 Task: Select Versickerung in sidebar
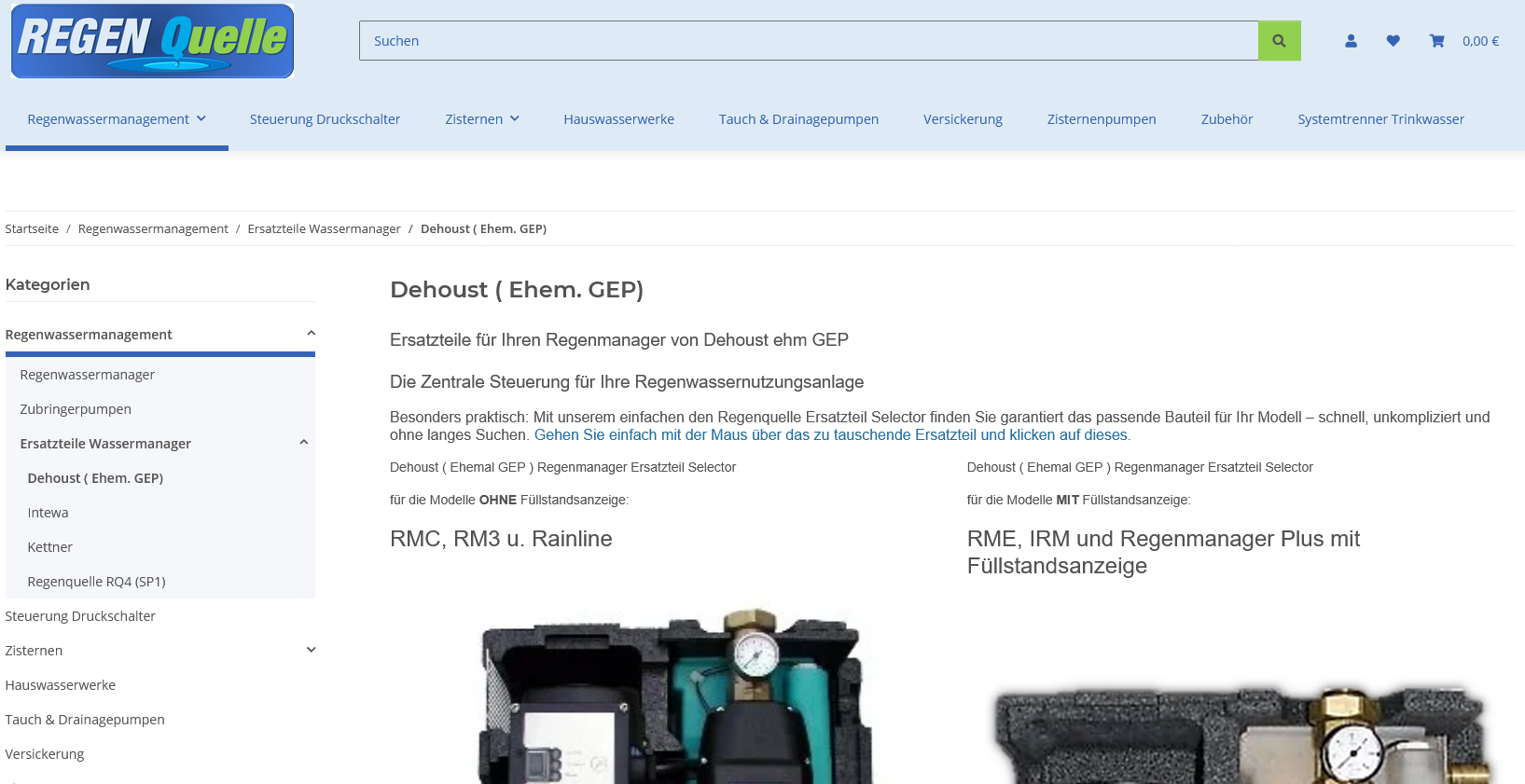tap(45, 754)
